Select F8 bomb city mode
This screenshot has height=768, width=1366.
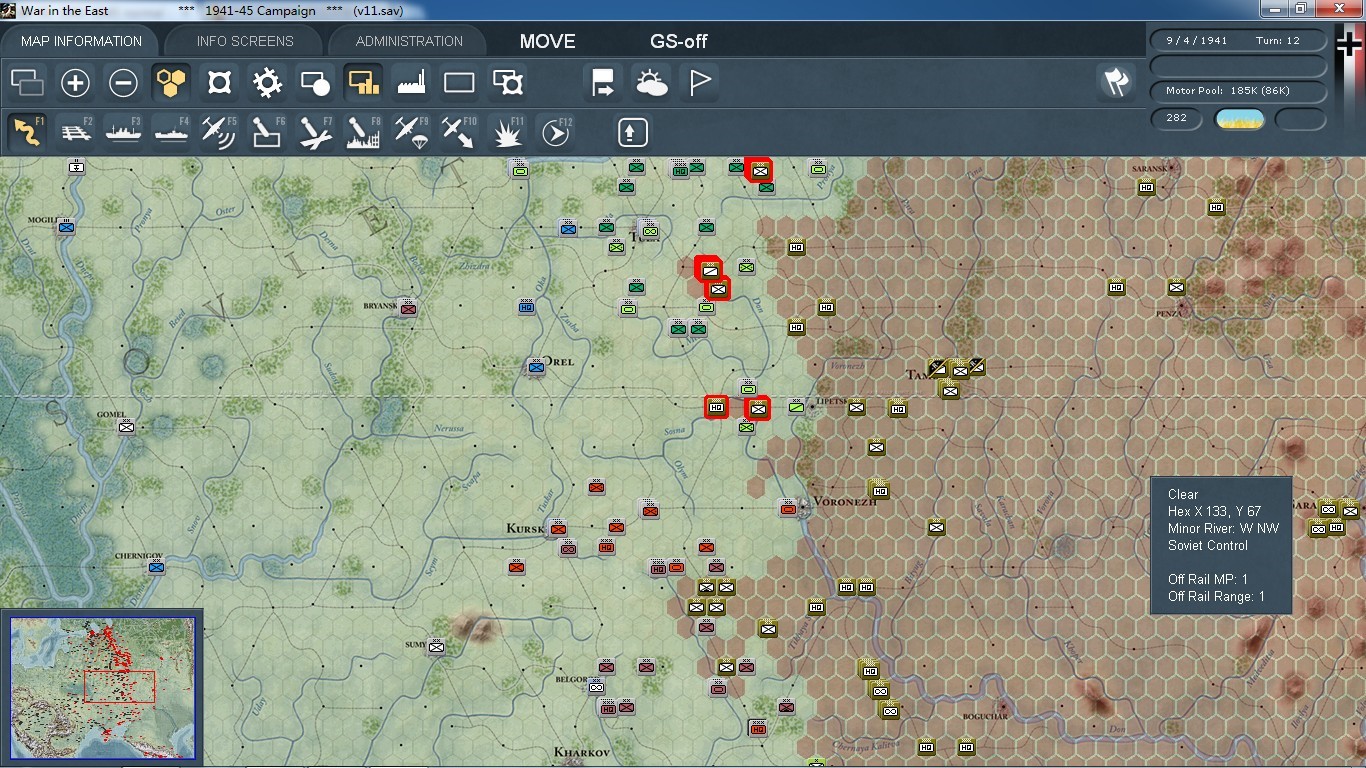(x=363, y=132)
